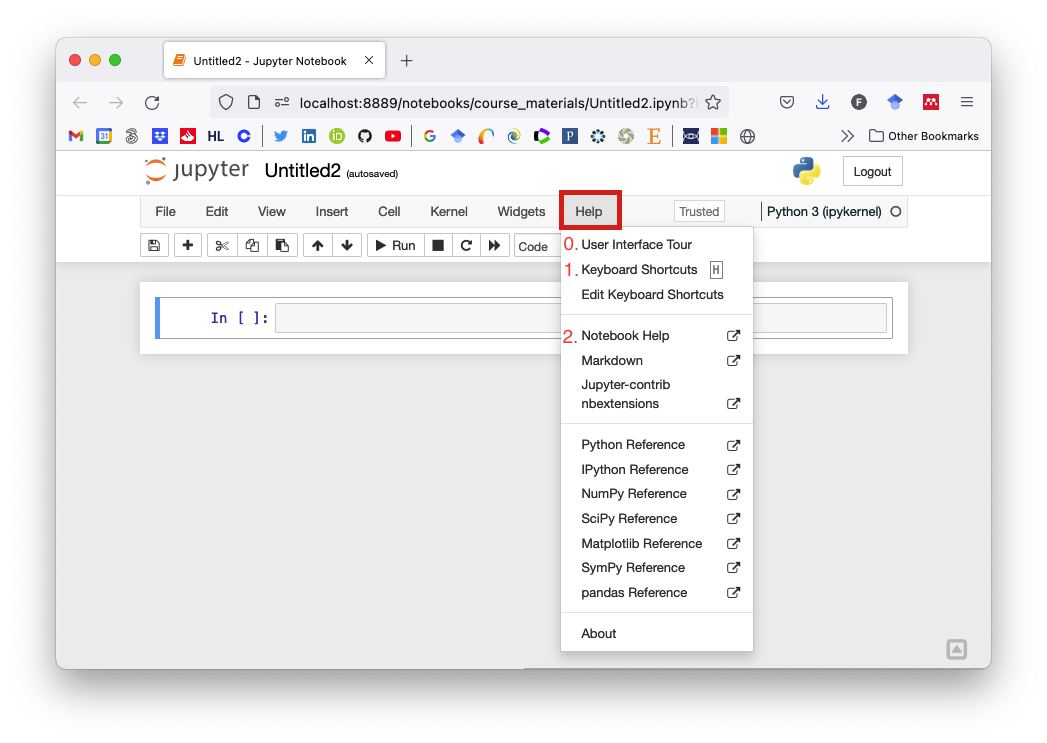Open SymPy Reference
Image resolution: width=1047 pixels, height=743 pixels.
[x=657, y=567]
